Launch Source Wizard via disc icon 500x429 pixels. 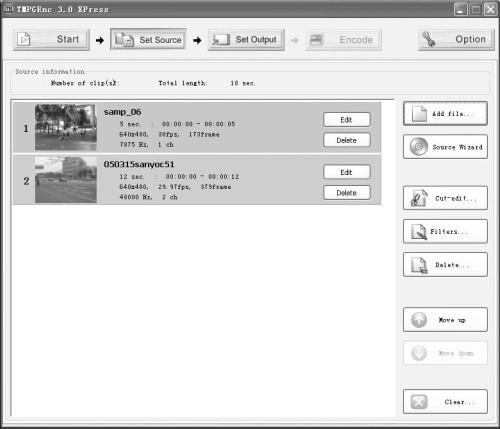[419, 147]
